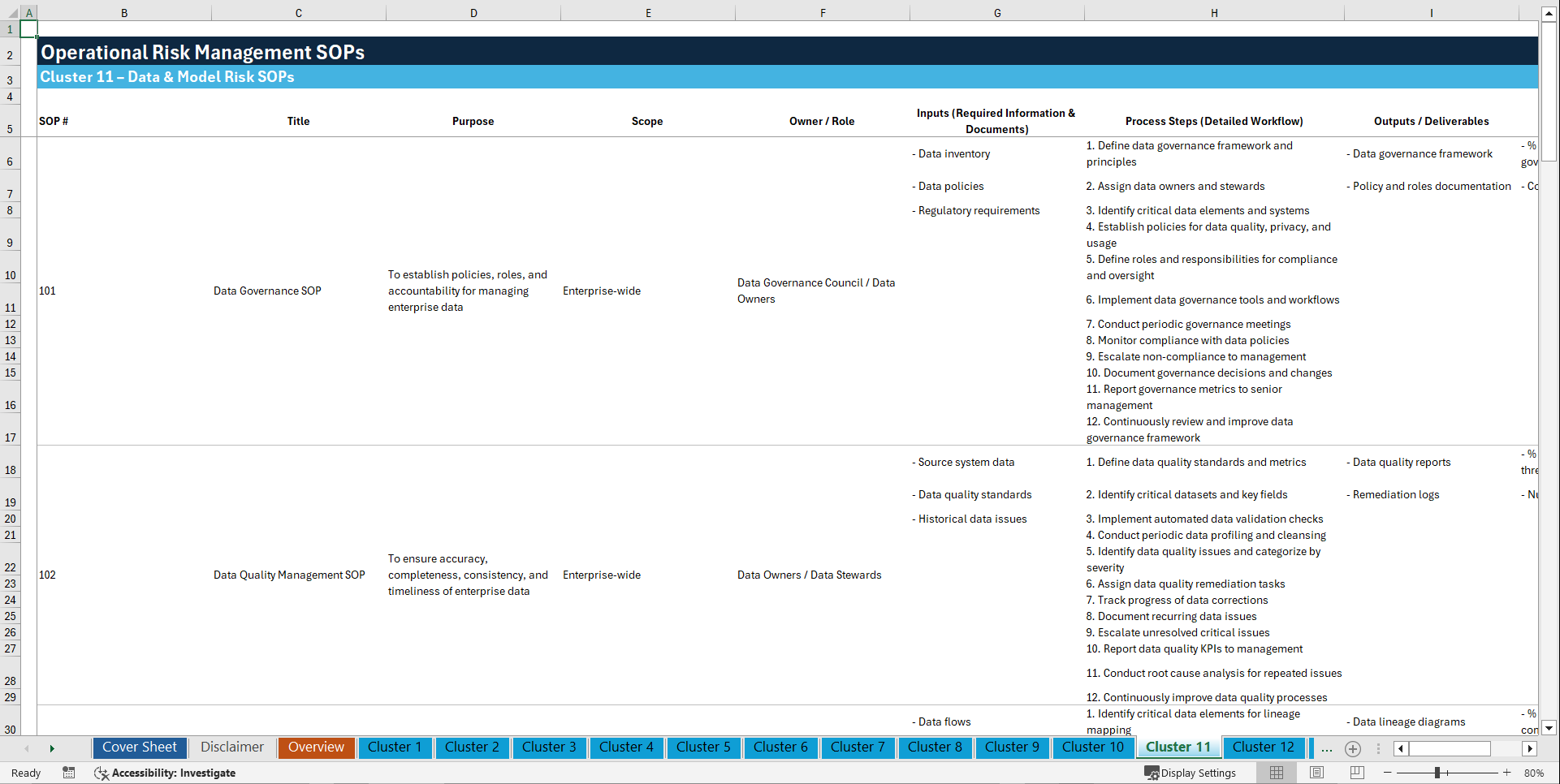Open the hidden sheets ellipsis menu
1560x784 pixels.
(x=1326, y=748)
